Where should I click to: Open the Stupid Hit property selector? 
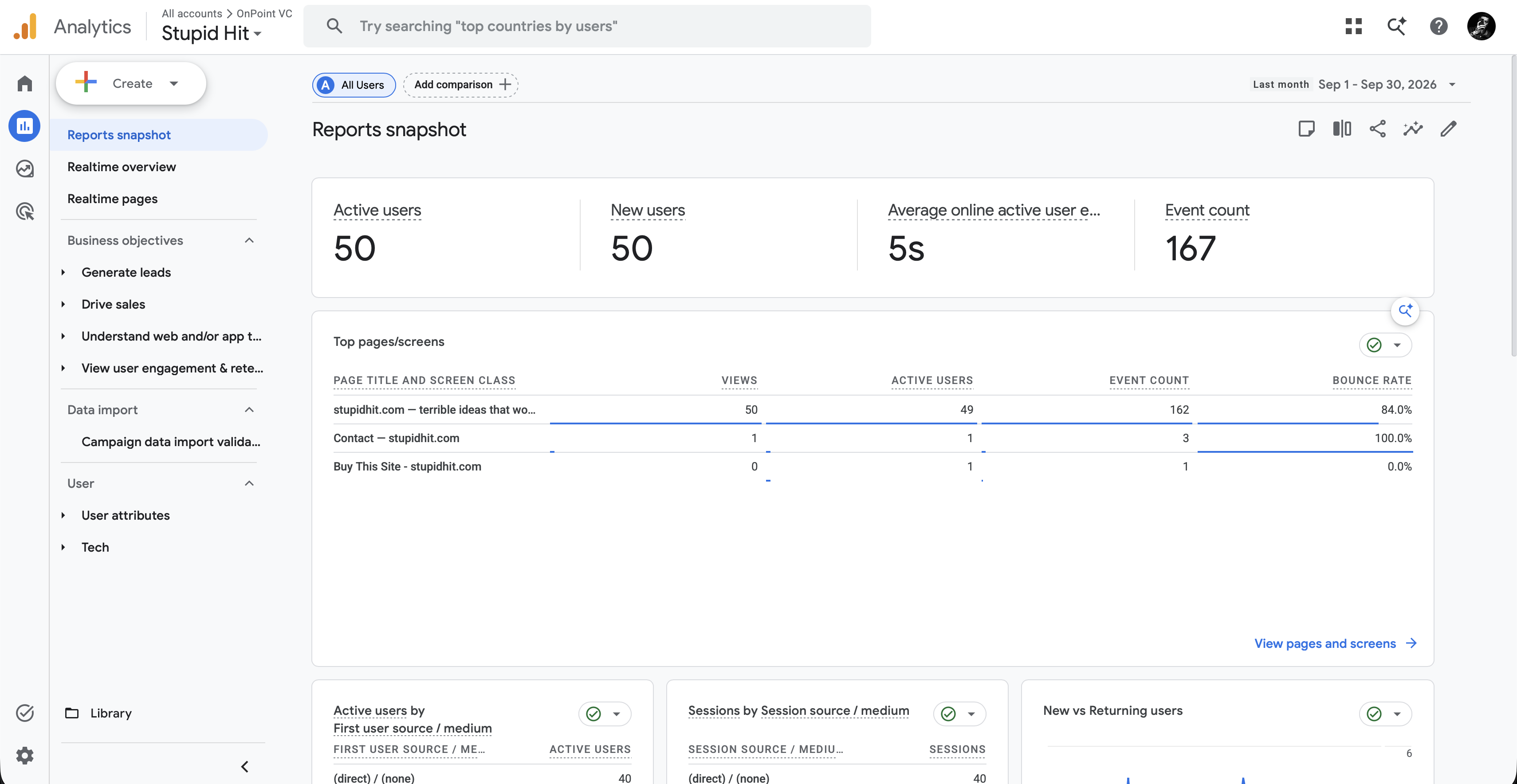coord(212,34)
